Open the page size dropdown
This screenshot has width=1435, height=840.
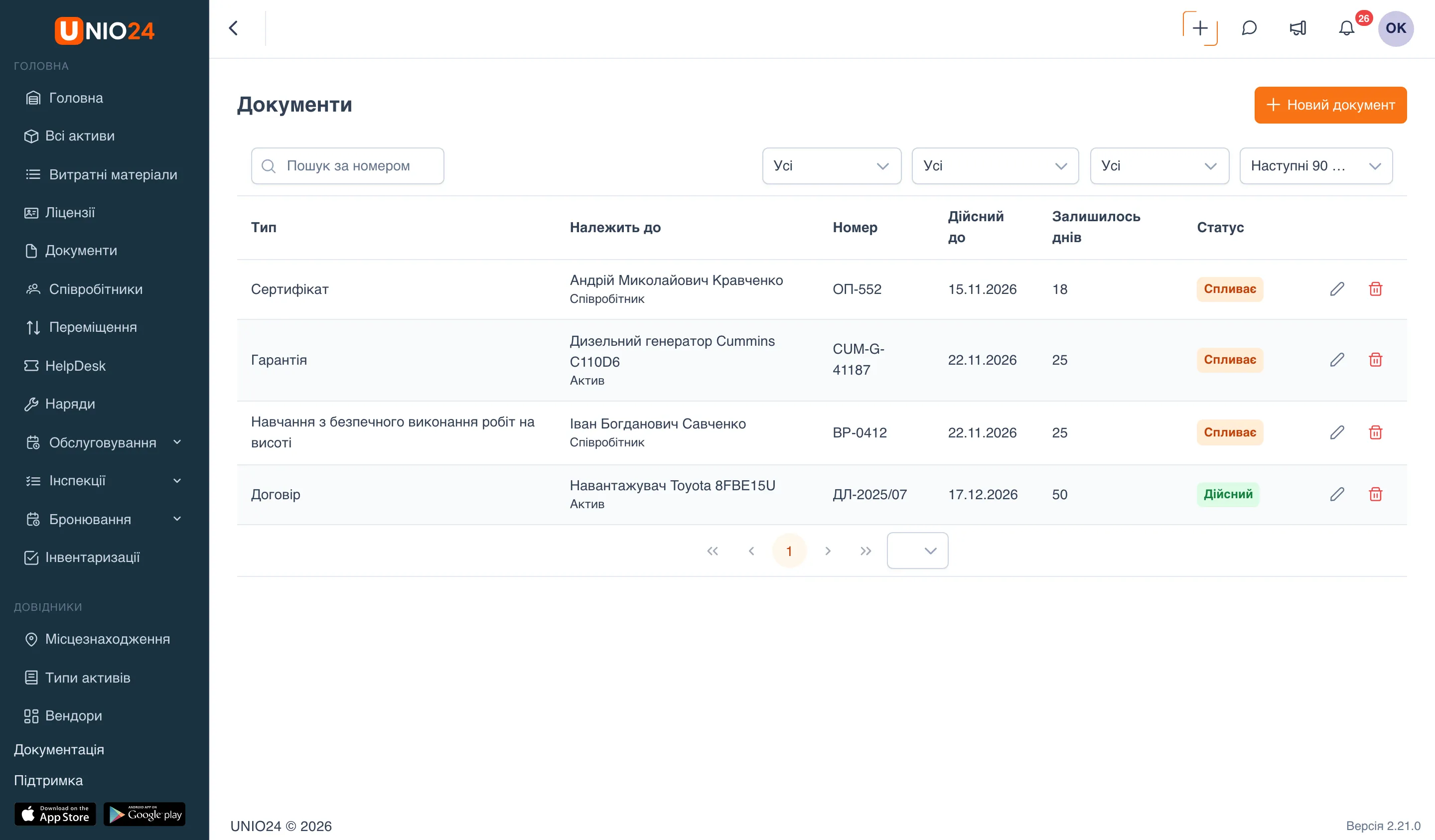point(917,551)
